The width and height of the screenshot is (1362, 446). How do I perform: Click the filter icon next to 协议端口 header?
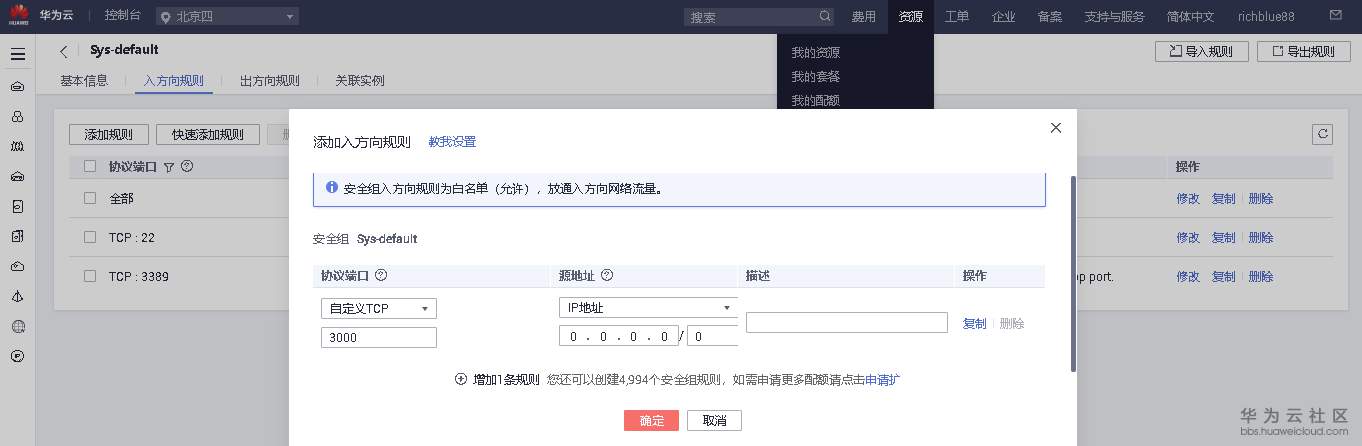[x=168, y=167]
